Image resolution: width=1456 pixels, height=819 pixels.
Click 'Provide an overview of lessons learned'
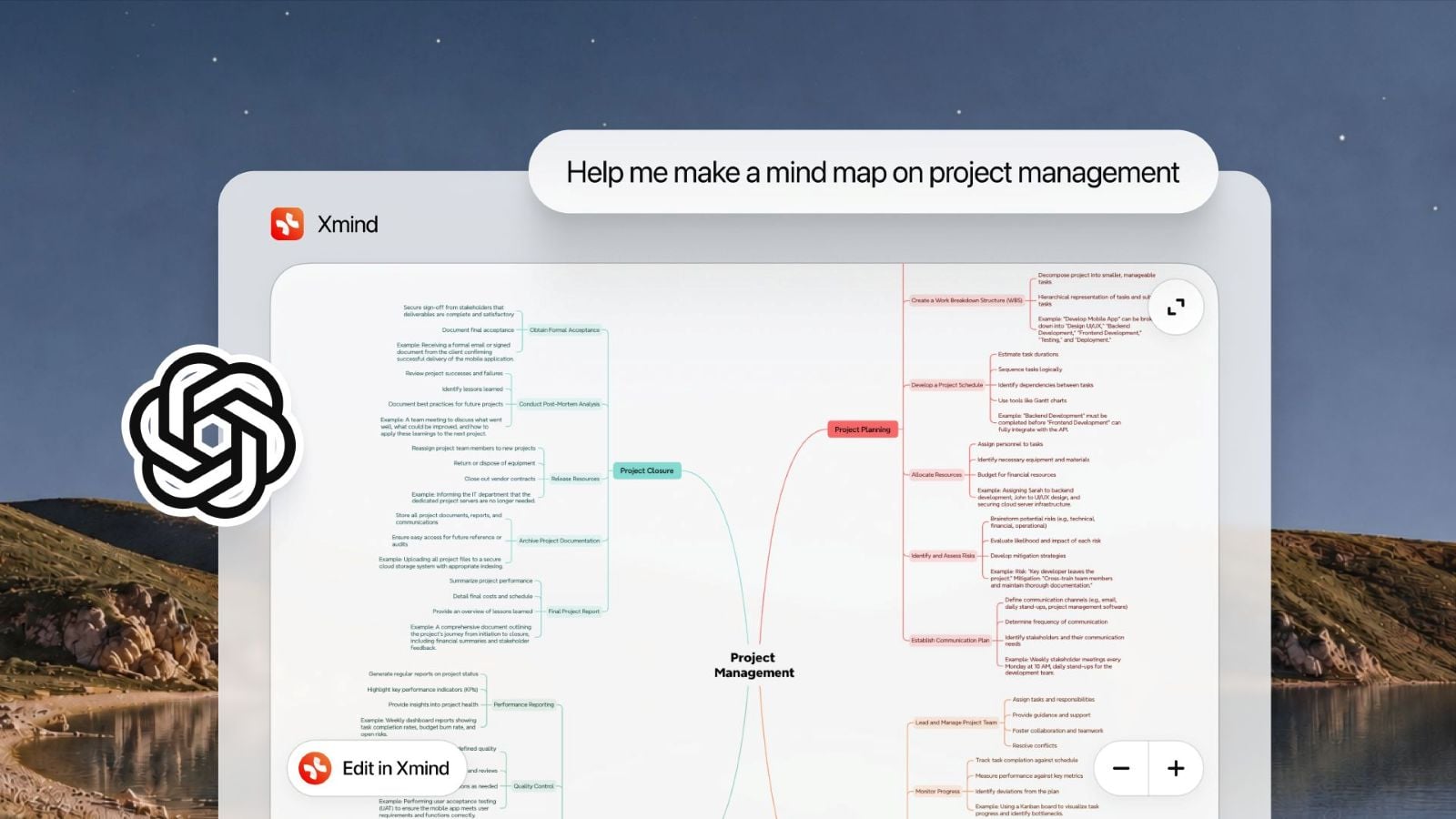[x=483, y=612]
